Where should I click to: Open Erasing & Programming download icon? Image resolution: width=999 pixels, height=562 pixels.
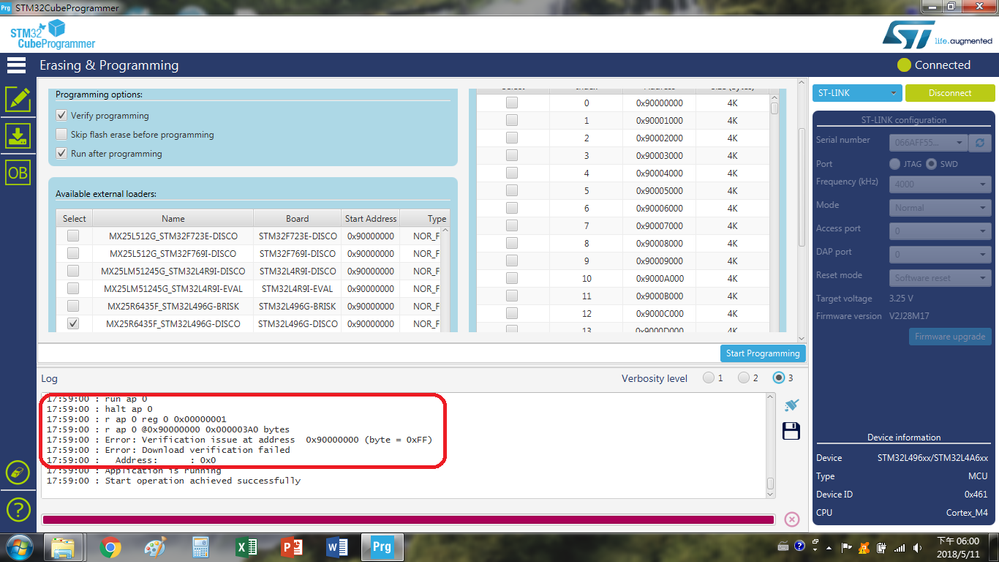click(x=18, y=136)
